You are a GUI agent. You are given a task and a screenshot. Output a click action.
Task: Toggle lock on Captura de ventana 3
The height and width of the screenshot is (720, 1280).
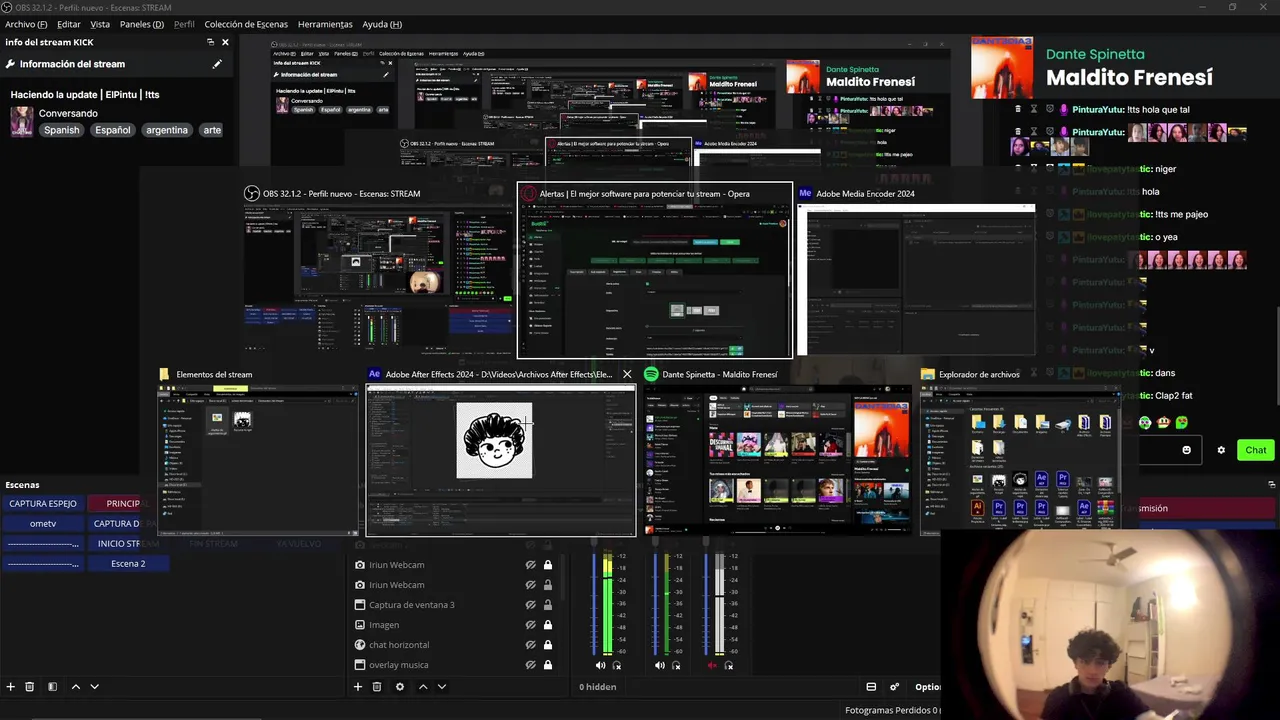(x=547, y=605)
